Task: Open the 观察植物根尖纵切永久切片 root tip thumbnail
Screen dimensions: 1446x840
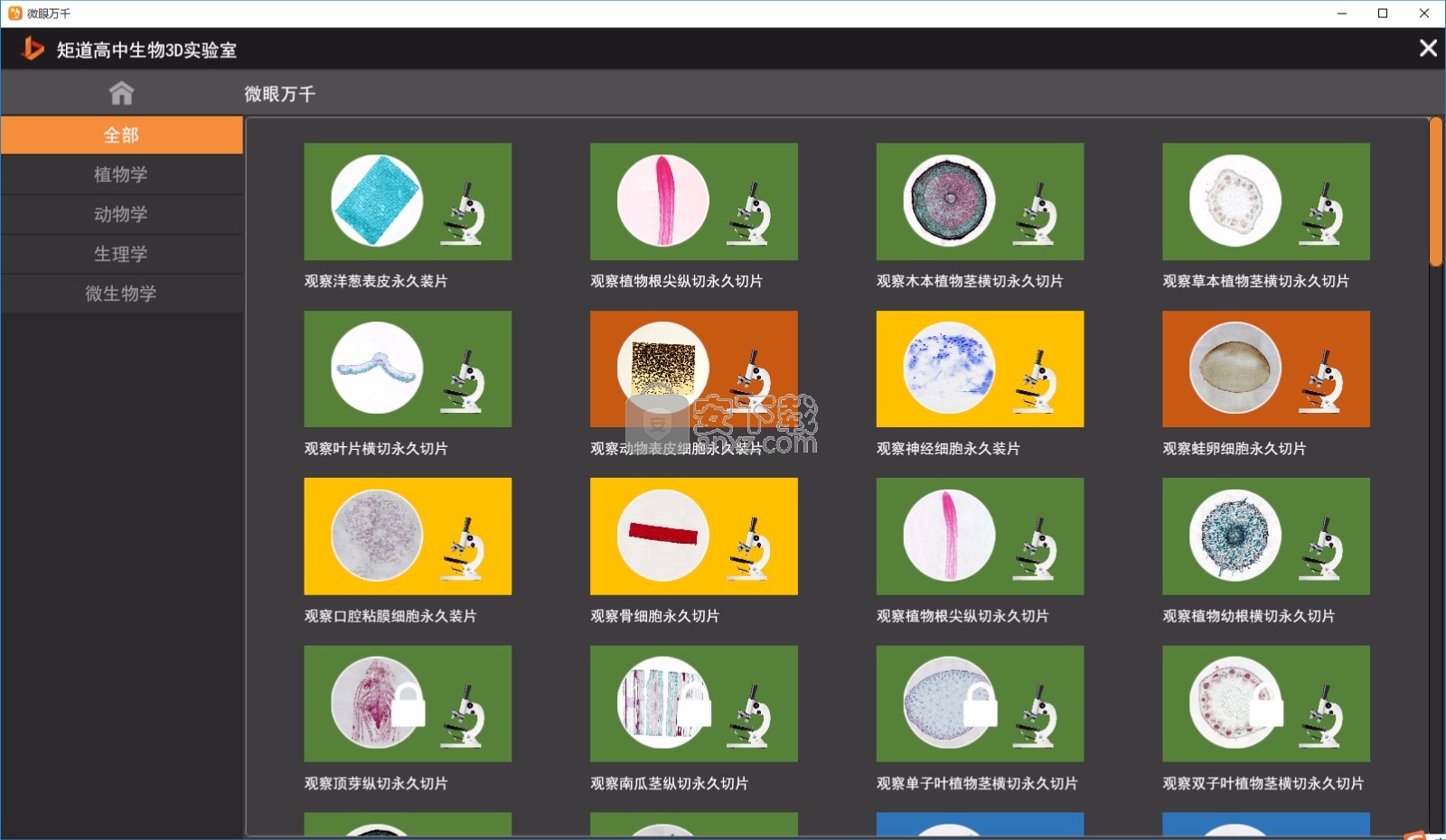Action: click(x=663, y=201)
